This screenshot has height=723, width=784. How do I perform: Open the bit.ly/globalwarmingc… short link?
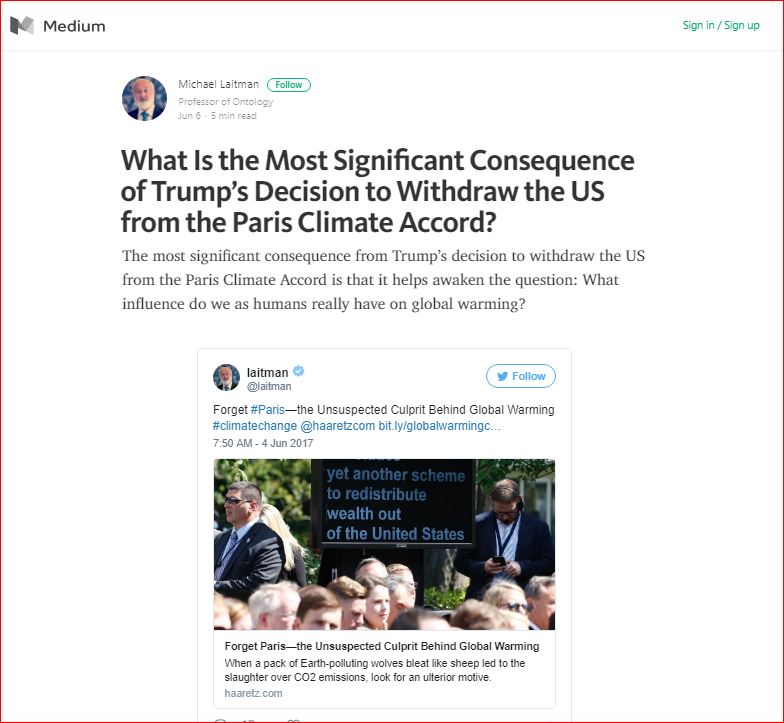(440, 426)
